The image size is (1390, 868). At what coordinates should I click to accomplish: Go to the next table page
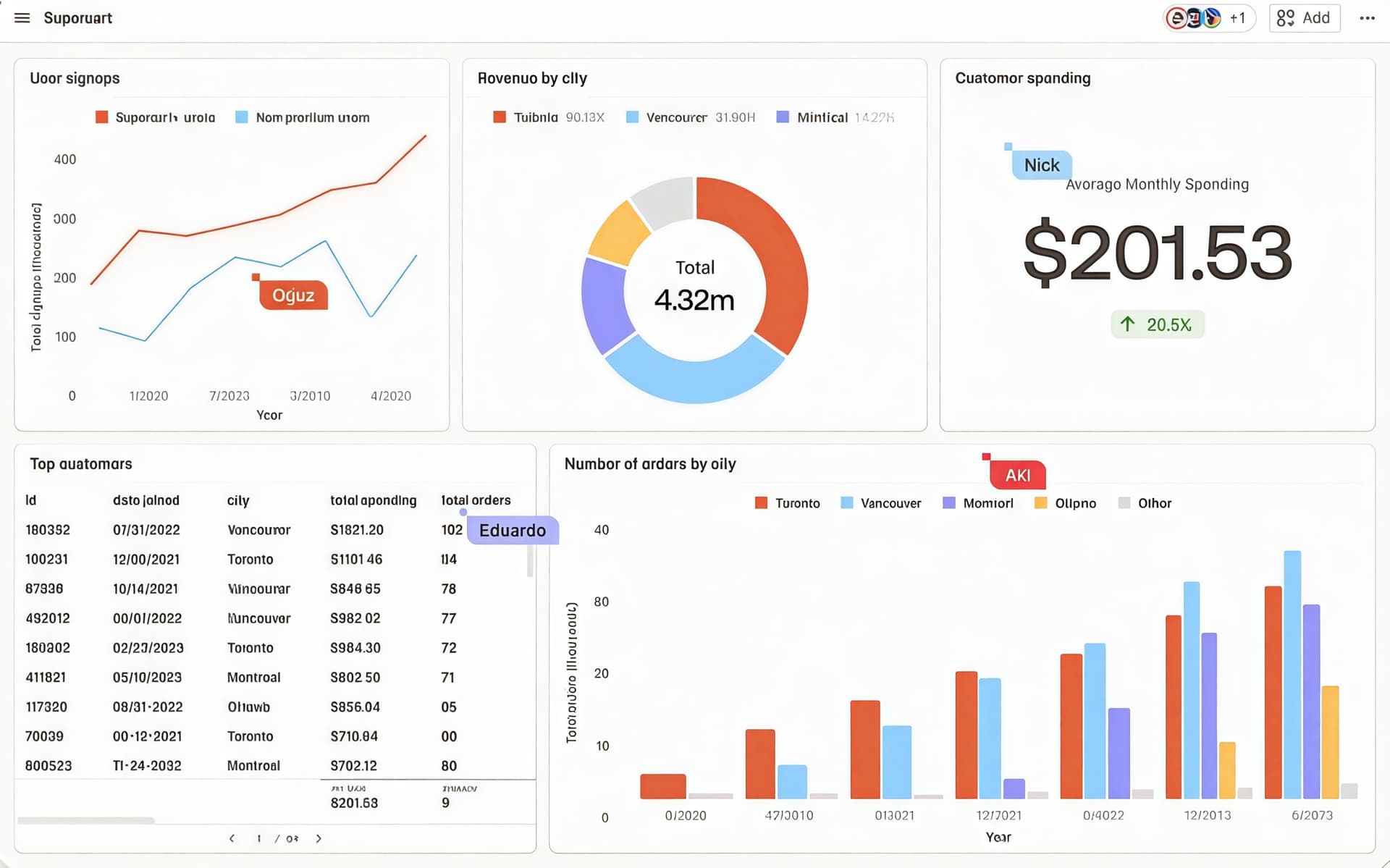[x=319, y=838]
